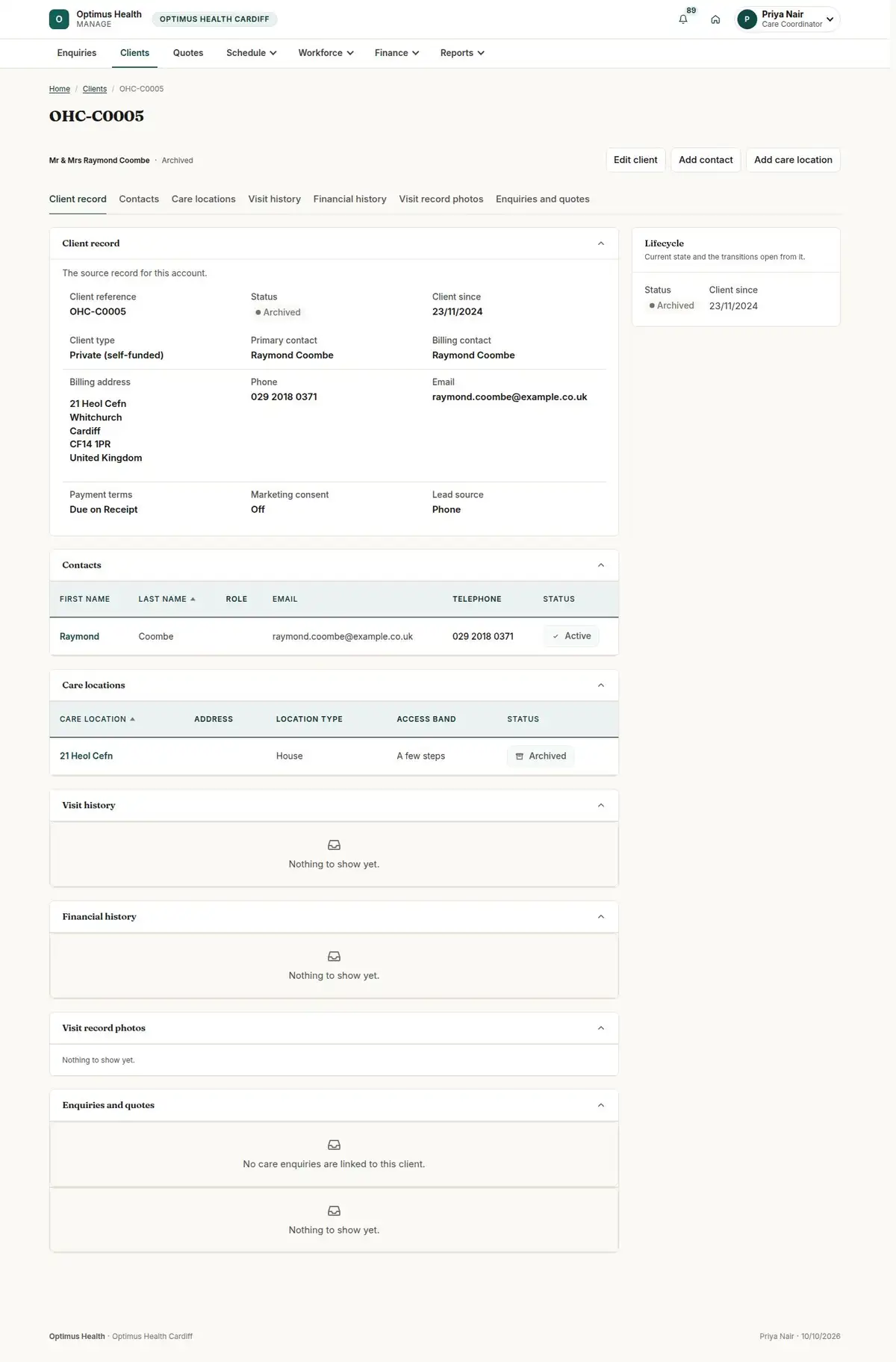
Task: Open the notifications bell
Action: [x=682, y=19]
